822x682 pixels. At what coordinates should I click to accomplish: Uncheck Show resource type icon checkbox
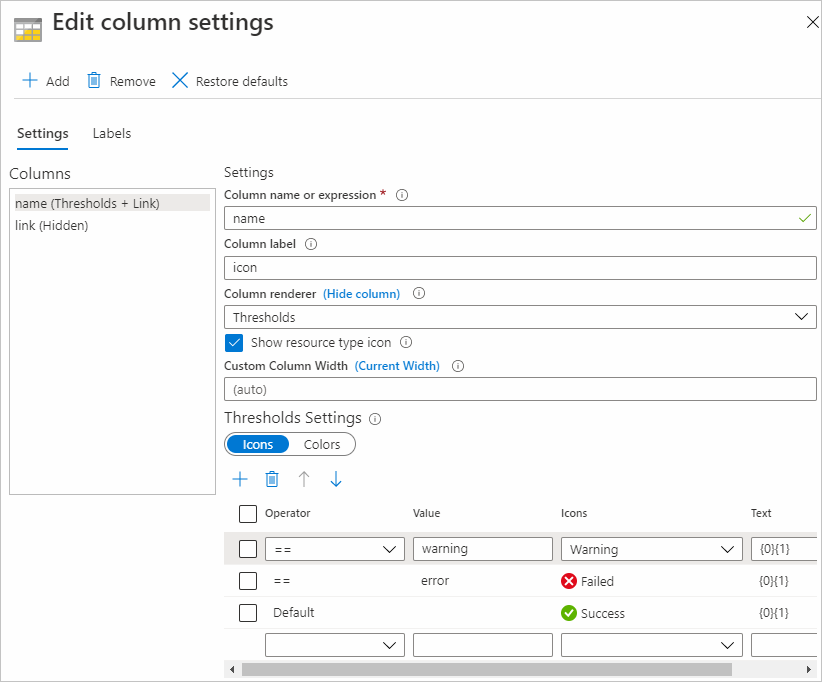[x=234, y=342]
